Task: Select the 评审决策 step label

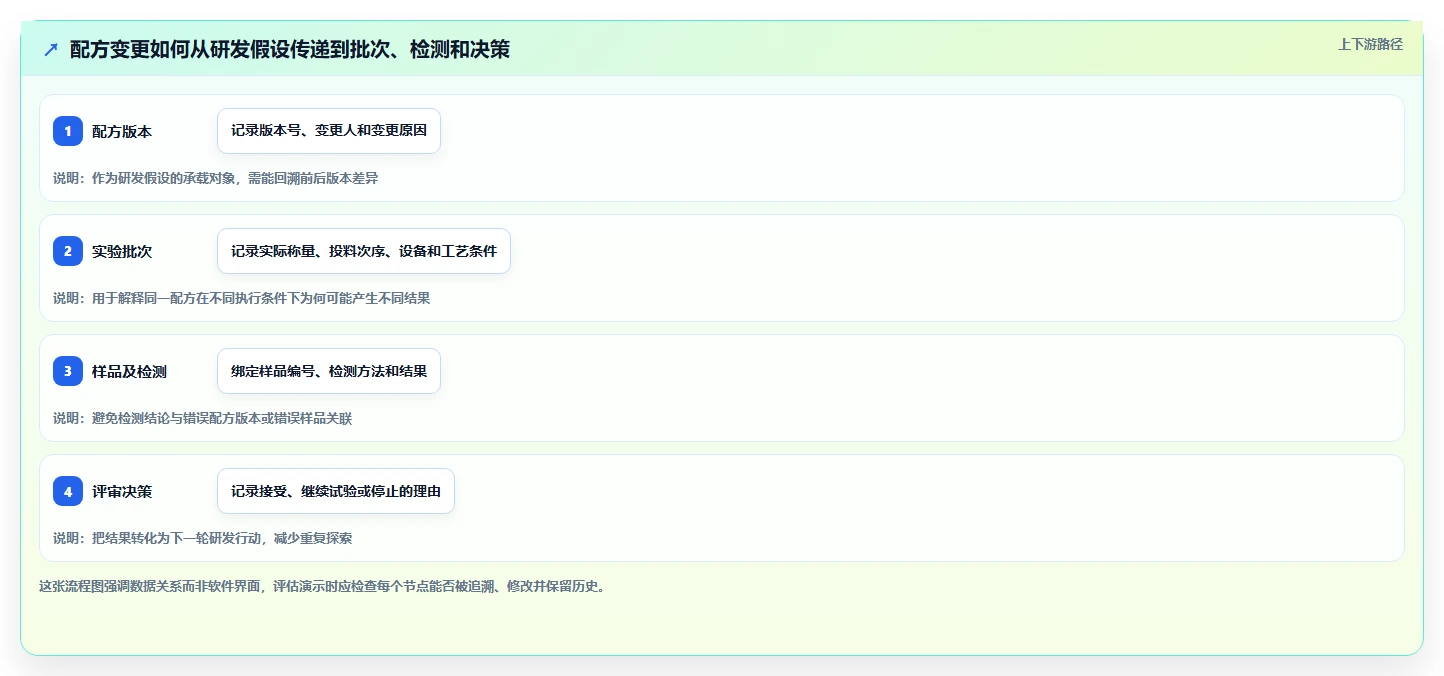Action: 122,491
